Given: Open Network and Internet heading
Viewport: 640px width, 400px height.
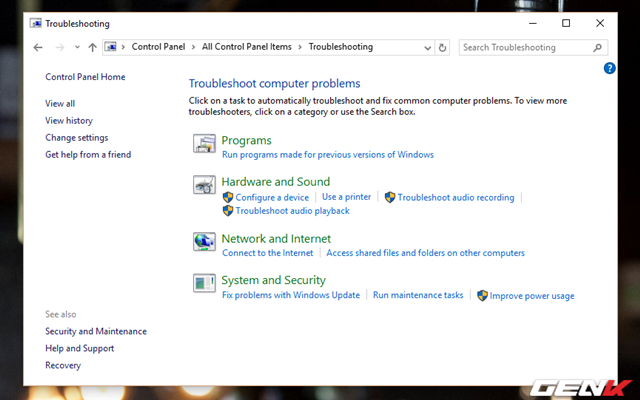Looking at the screenshot, I should pos(276,239).
